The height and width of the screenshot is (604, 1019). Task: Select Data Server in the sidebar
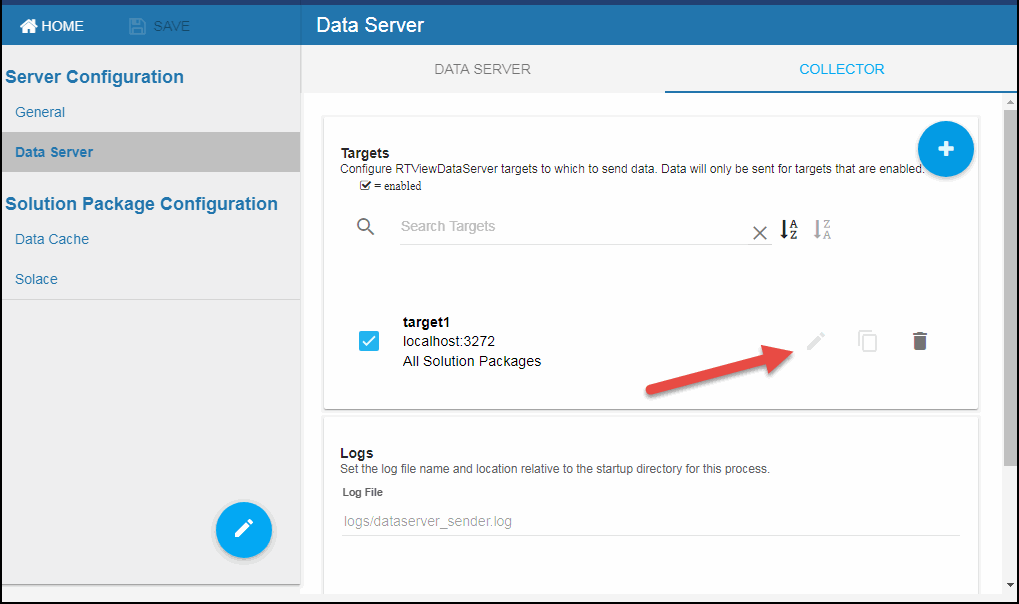[54, 152]
